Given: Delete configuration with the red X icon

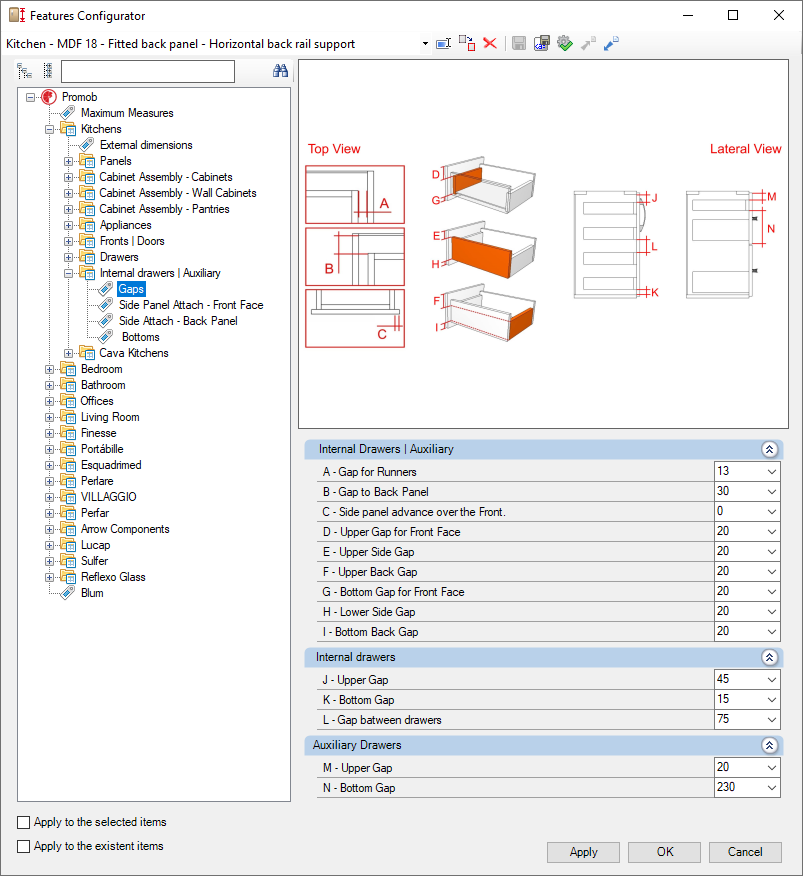Looking at the screenshot, I should pyautogui.click(x=490, y=44).
